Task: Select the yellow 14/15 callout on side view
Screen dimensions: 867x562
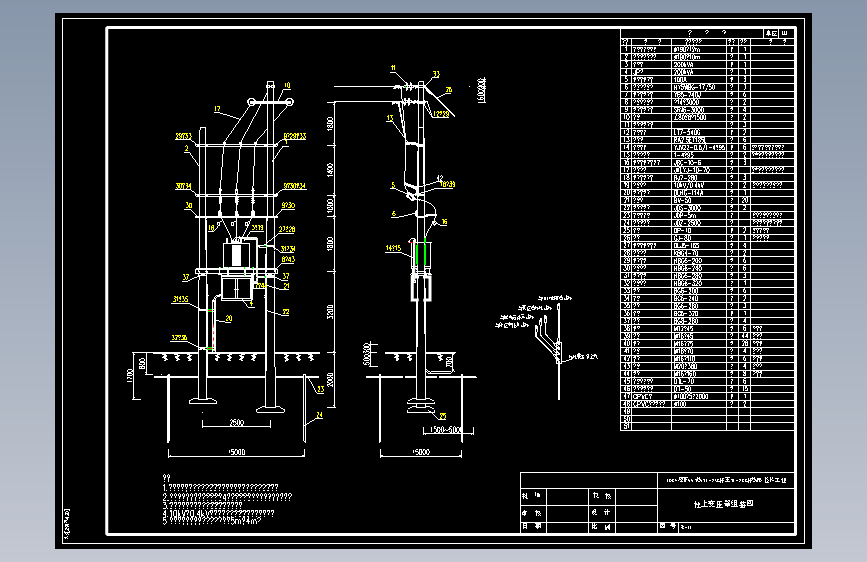Action: [393, 248]
